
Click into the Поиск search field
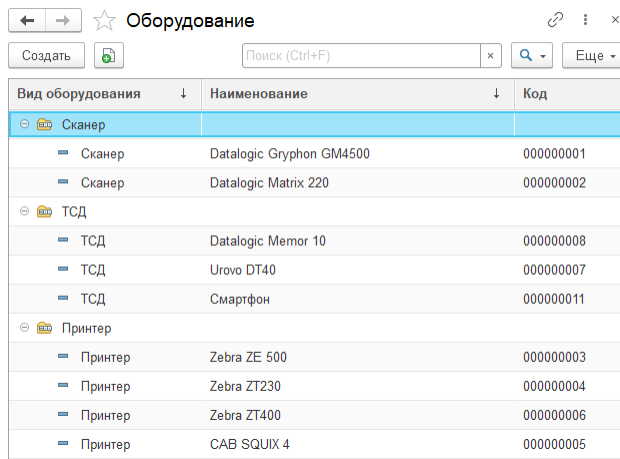click(x=360, y=56)
